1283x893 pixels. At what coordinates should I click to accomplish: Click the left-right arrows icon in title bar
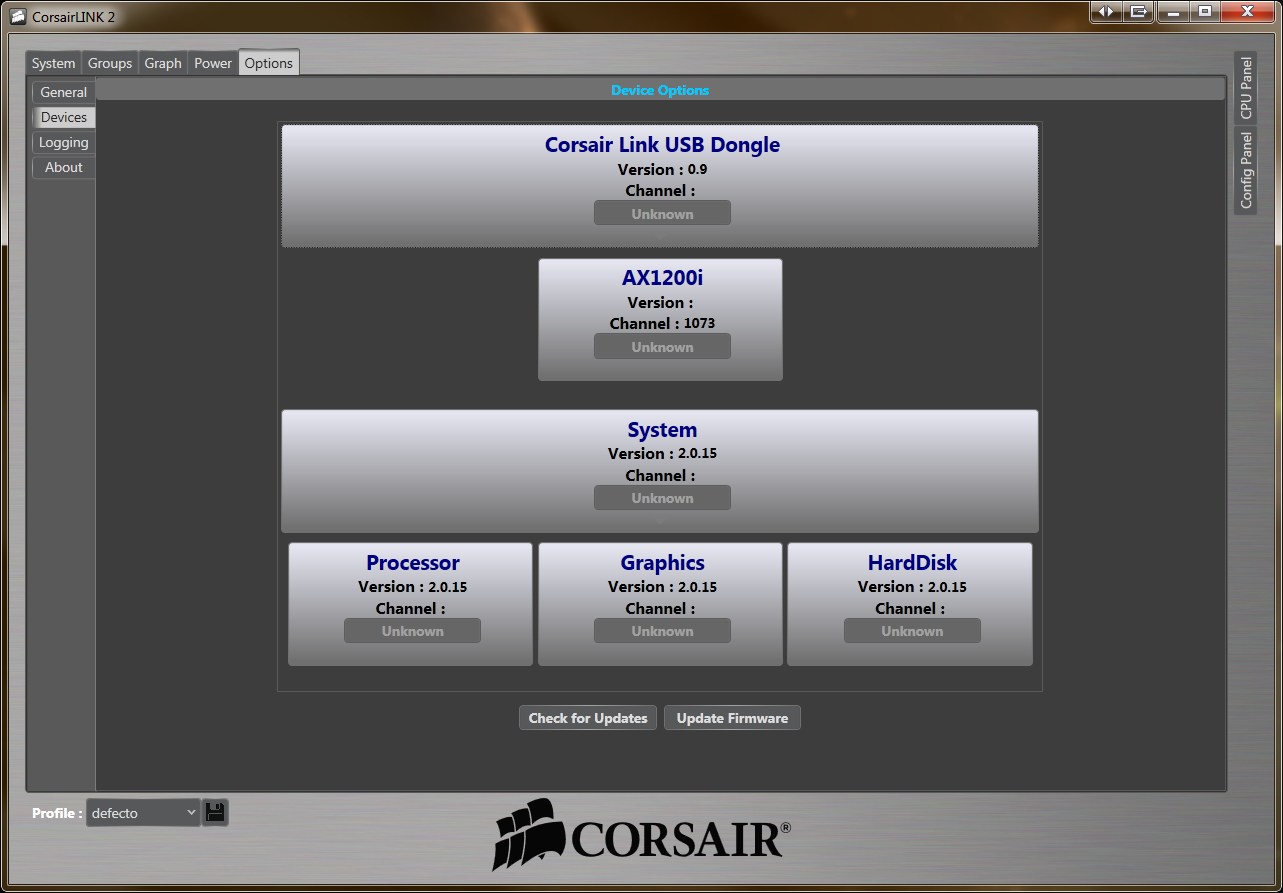coord(1106,12)
